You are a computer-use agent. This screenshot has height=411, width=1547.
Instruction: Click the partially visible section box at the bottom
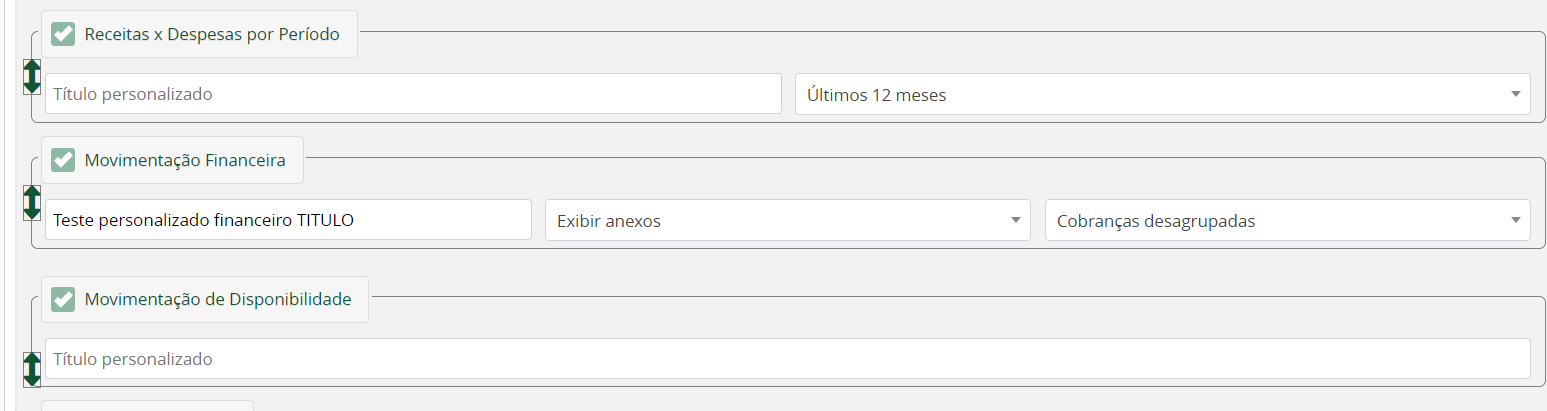click(x=147, y=406)
